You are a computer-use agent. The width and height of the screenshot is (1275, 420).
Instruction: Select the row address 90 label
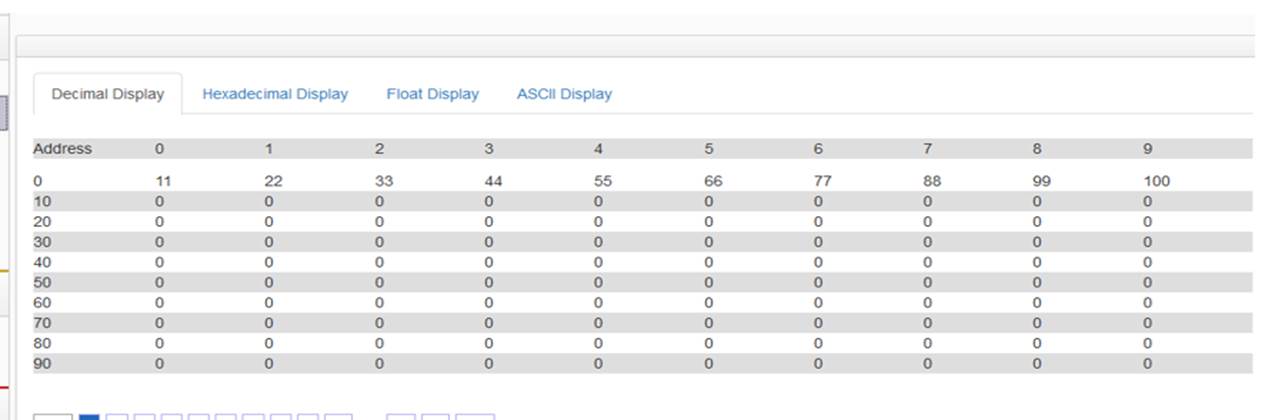(x=42, y=364)
